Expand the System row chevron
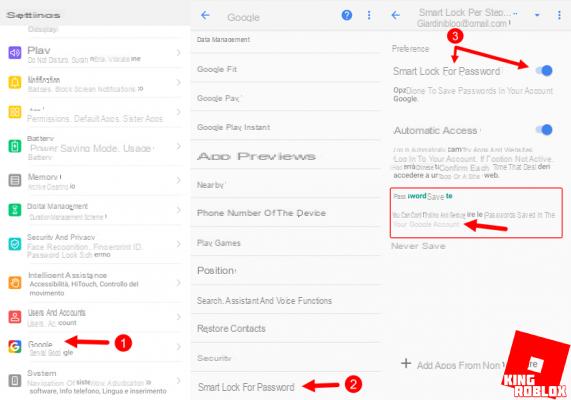The width and height of the screenshot is (571, 400). (179, 381)
